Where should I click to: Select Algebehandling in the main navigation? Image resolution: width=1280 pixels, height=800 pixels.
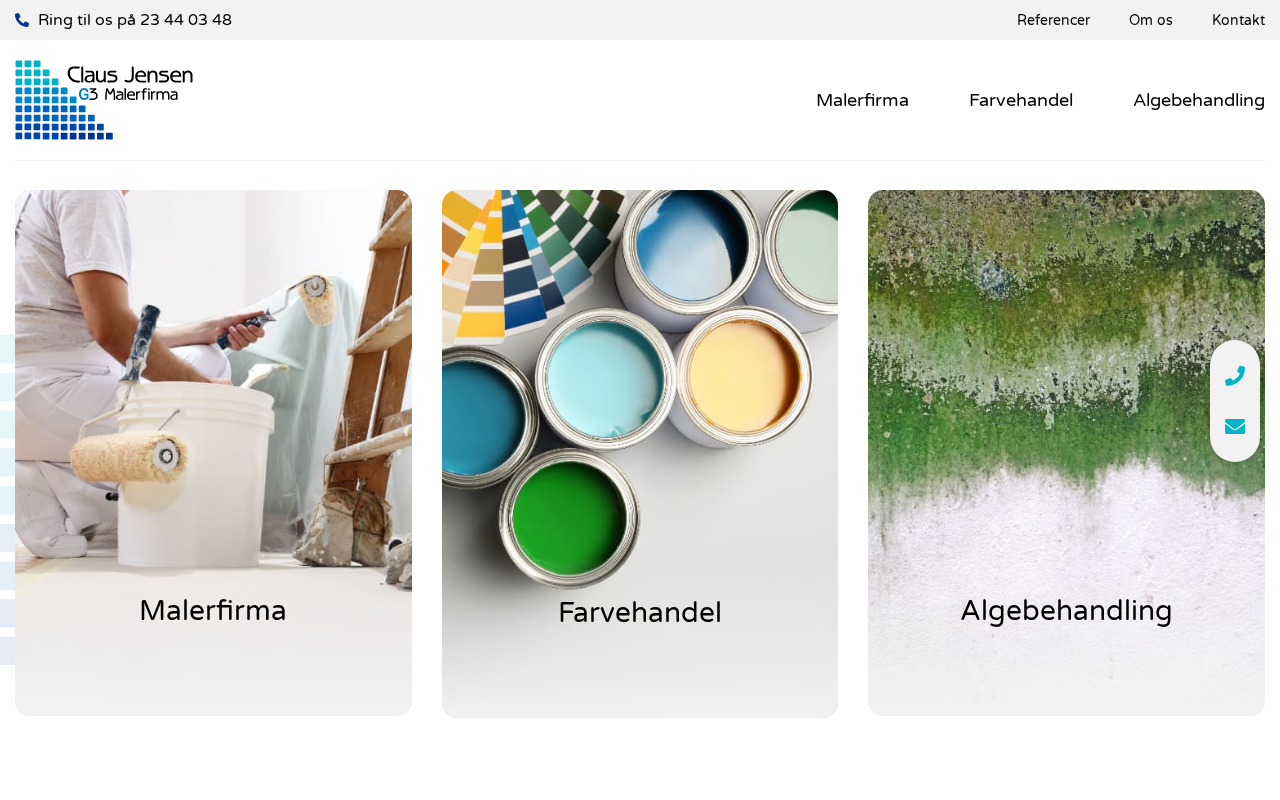point(1199,100)
